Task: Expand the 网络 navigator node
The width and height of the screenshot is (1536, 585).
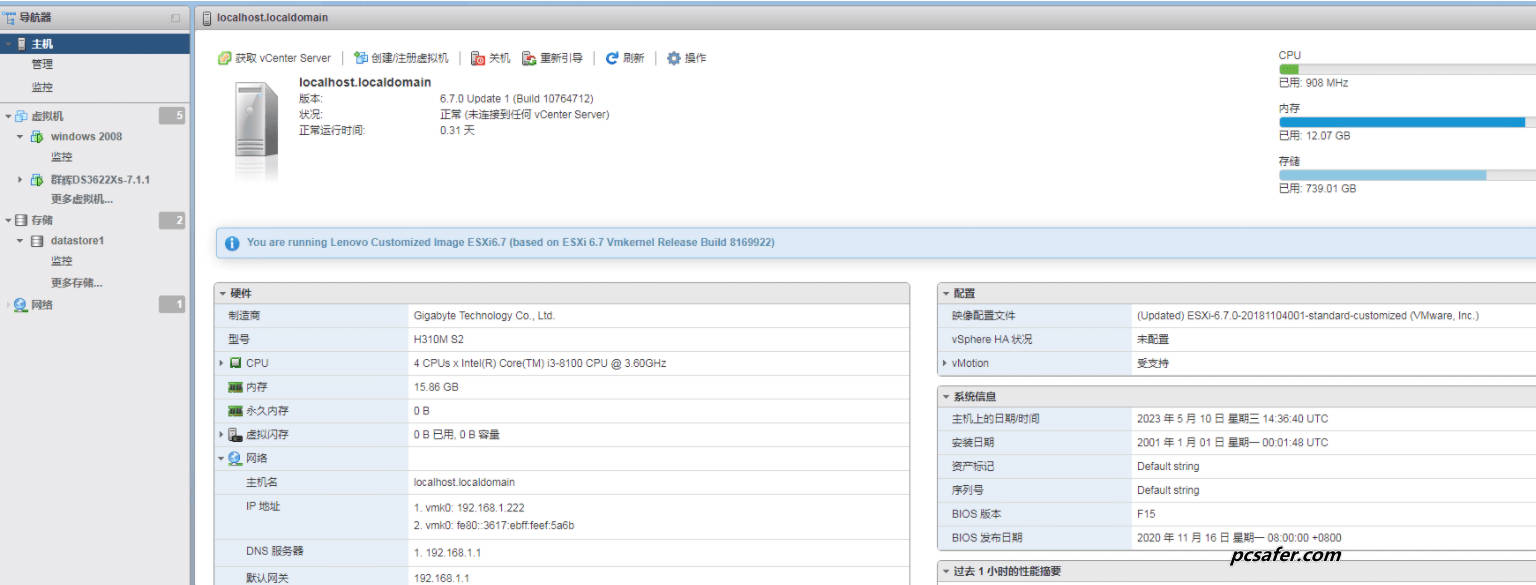Action: point(8,305)
